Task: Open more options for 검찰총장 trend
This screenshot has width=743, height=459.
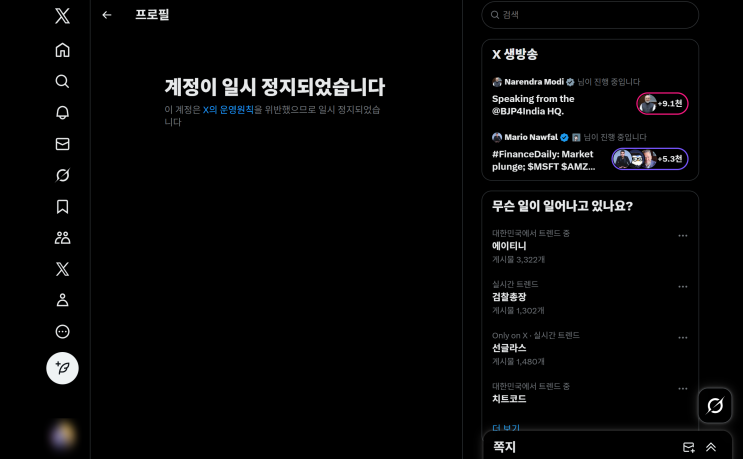Action: coord(682,287)
